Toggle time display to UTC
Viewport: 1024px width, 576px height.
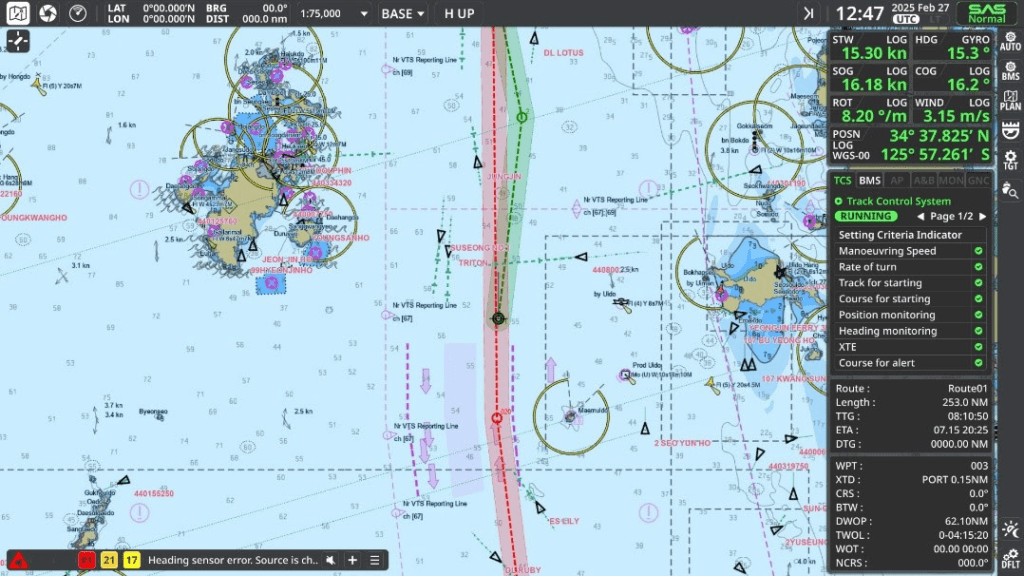[x=906, y=19]
